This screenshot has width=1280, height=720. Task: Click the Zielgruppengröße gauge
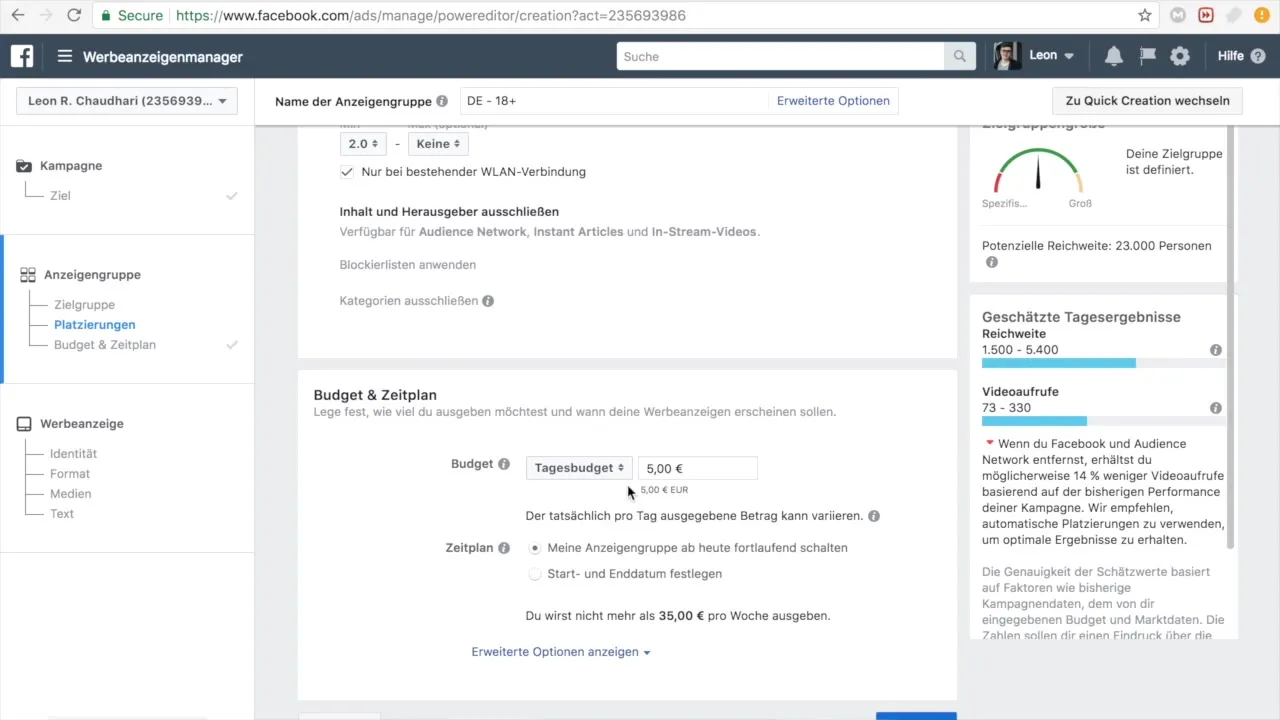click(1038, 170)
